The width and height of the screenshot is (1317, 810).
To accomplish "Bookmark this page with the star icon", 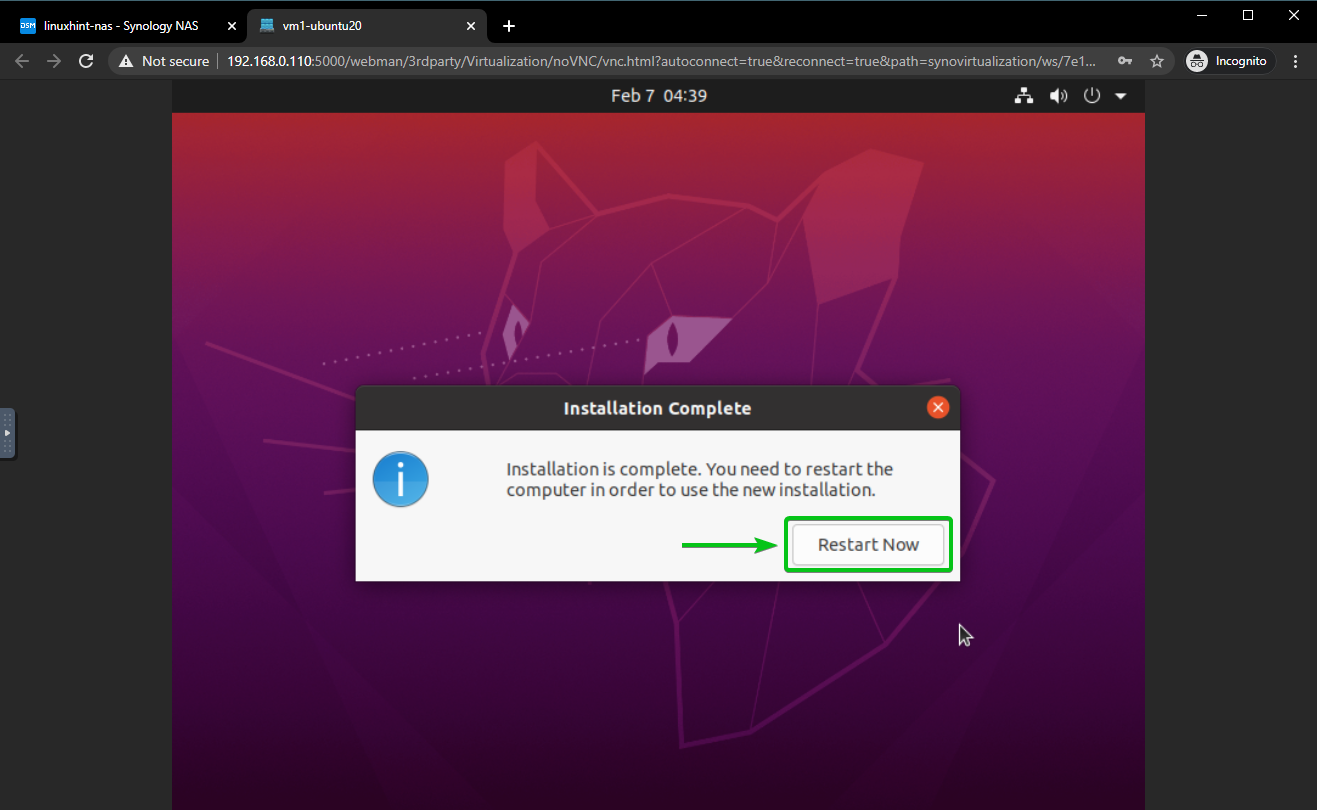I will click(1157, 61).
